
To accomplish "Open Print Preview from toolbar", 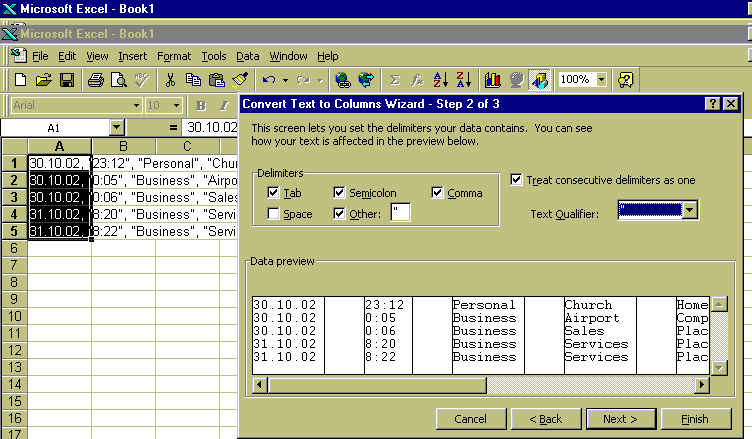I will 118,80.
